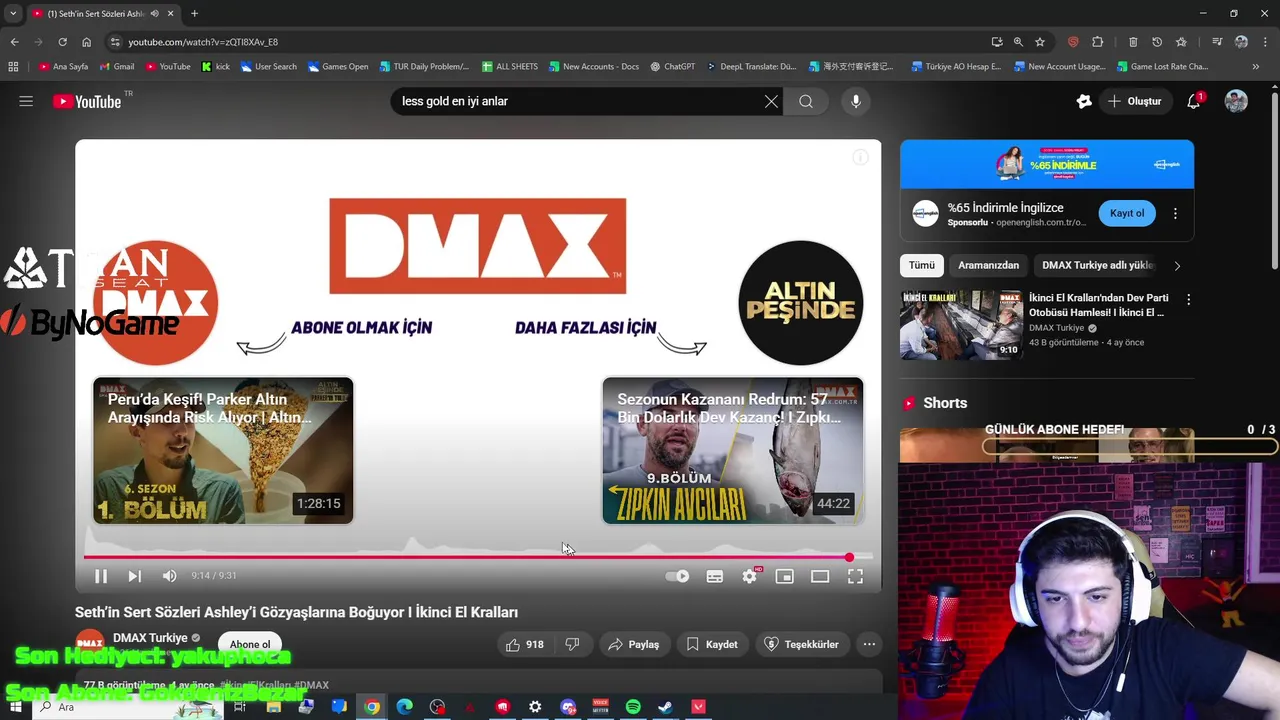This screenshot has width=1280, height=720.
Task: Open the Sezonun Kazananı Redrum end-screen video
Action: tap(733, 450)
